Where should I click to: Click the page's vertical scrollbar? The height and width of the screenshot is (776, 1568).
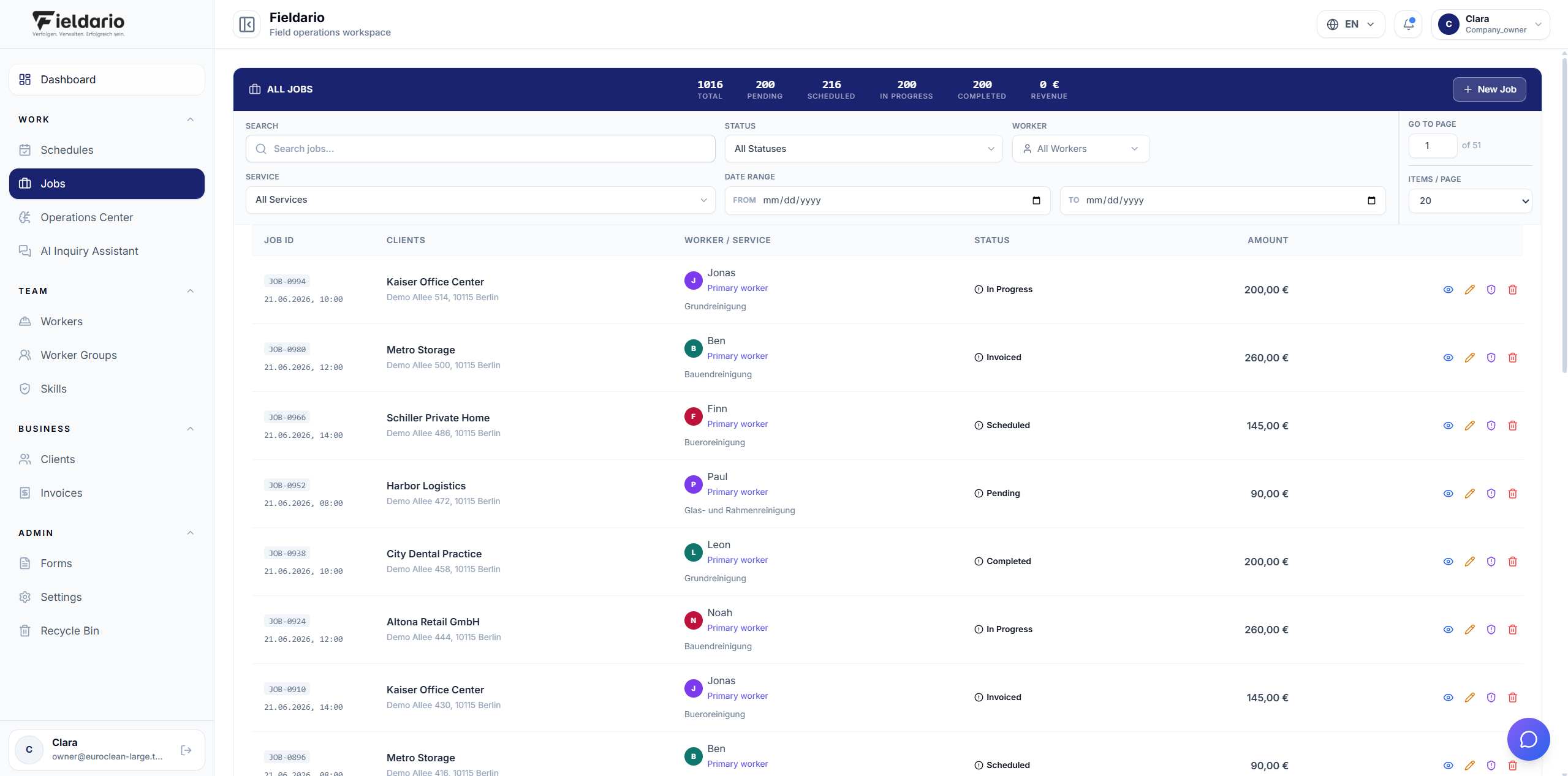(x=1564, y=214)
